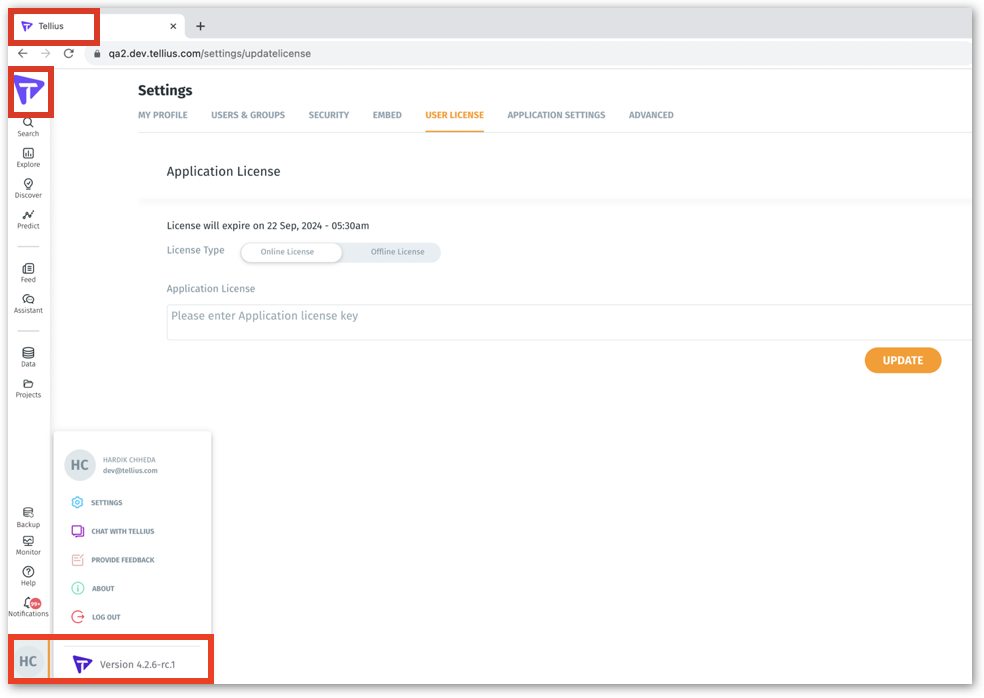Open the Application Settings tab

coord(556,115)
